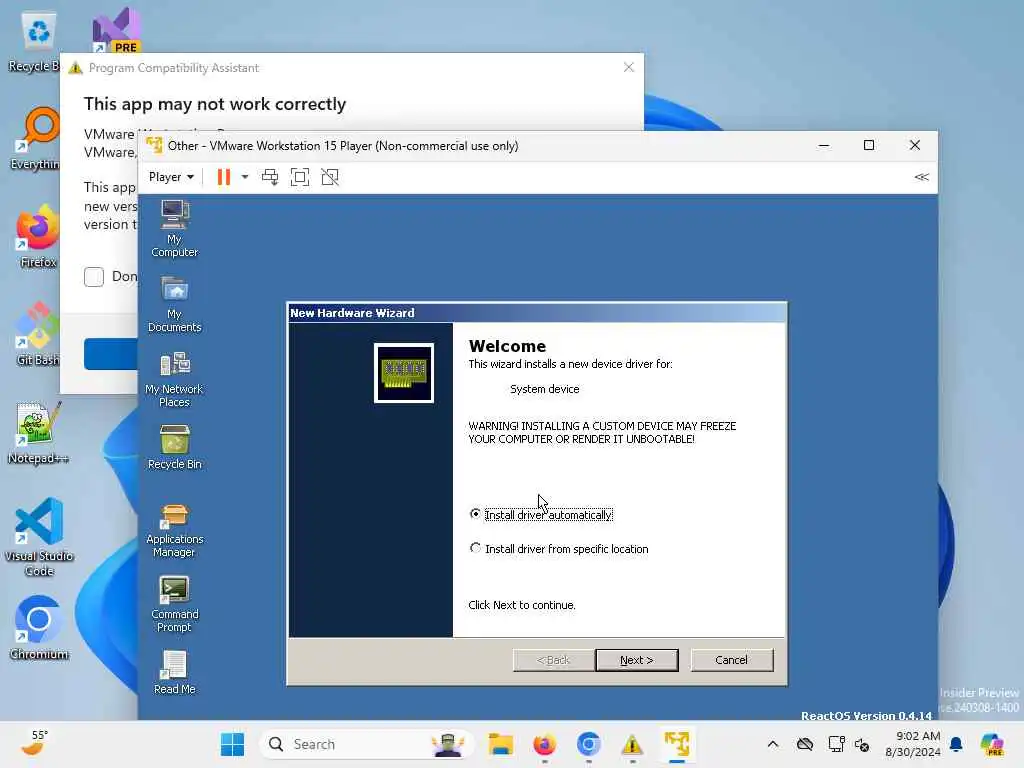Screen dimensions: 1024x768
Task: Open the Windows Start menu
Action: [232, 744]
